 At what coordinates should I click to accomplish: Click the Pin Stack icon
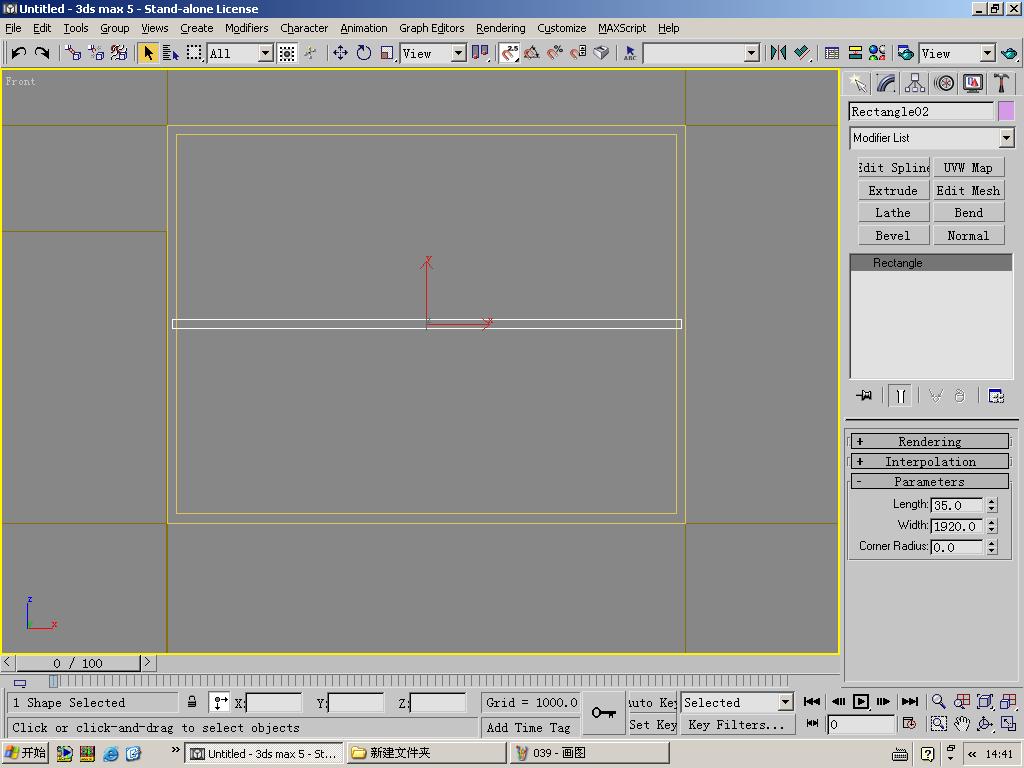[864, 396]
